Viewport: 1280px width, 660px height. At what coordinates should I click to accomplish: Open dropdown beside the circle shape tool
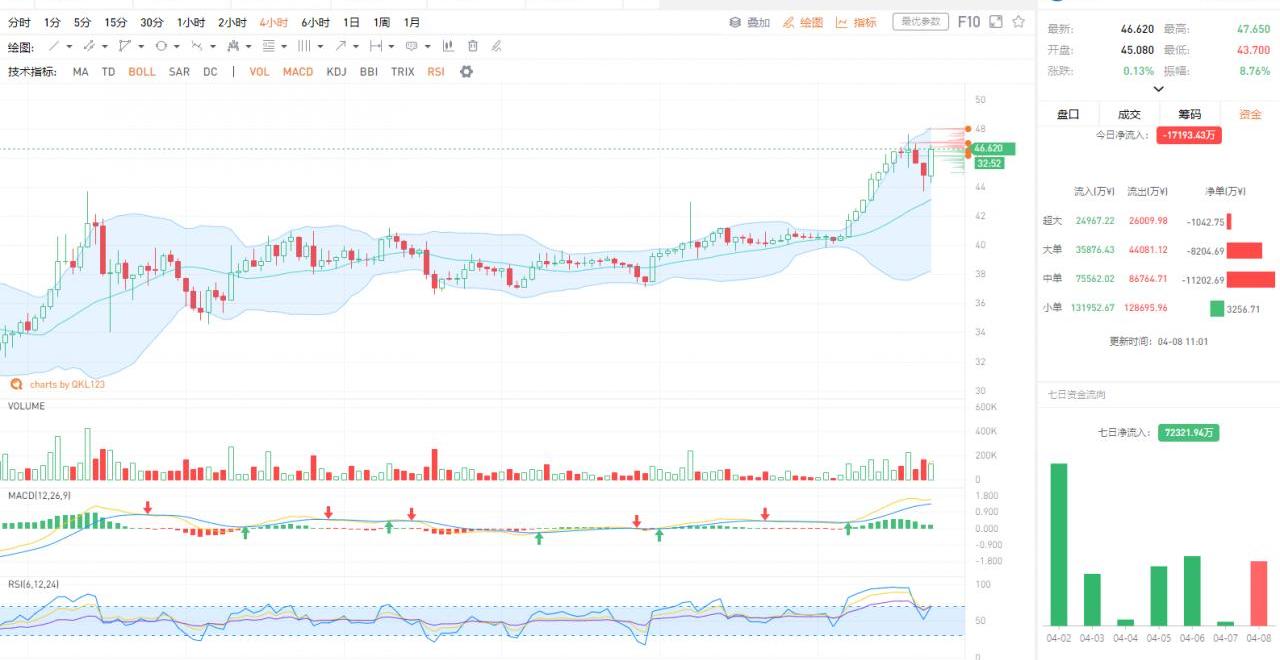coord(176,46)
